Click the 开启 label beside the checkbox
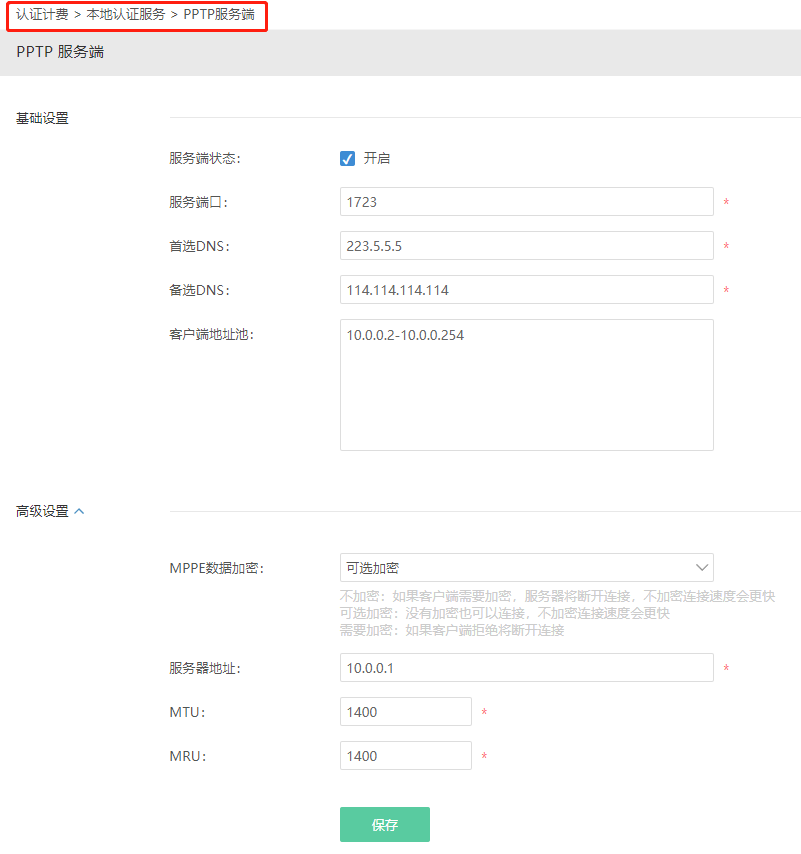801x854 pixels. tap(377, 158)
